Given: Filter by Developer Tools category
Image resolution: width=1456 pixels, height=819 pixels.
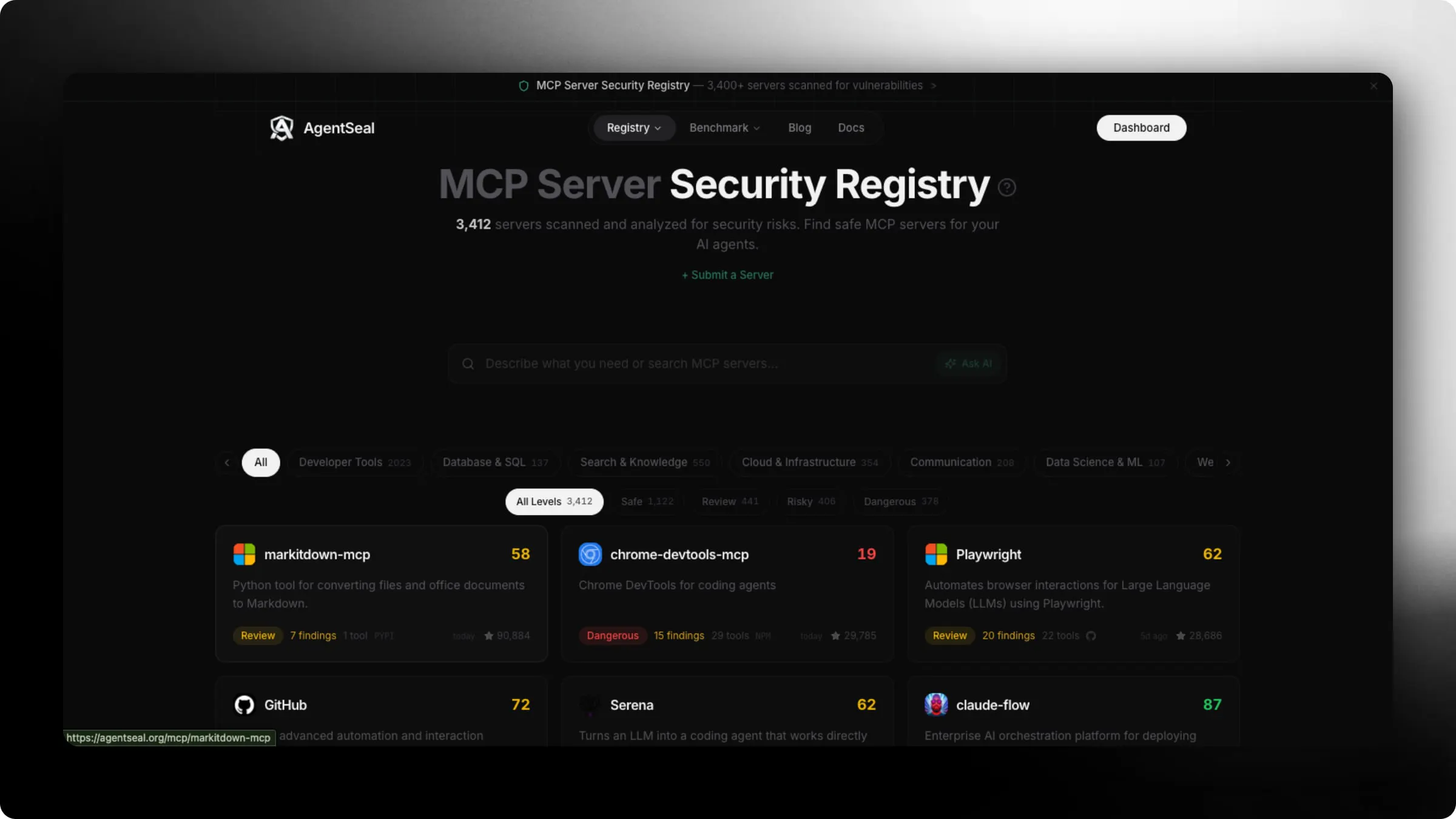Looking at the screenshot, I should [355, 462].
